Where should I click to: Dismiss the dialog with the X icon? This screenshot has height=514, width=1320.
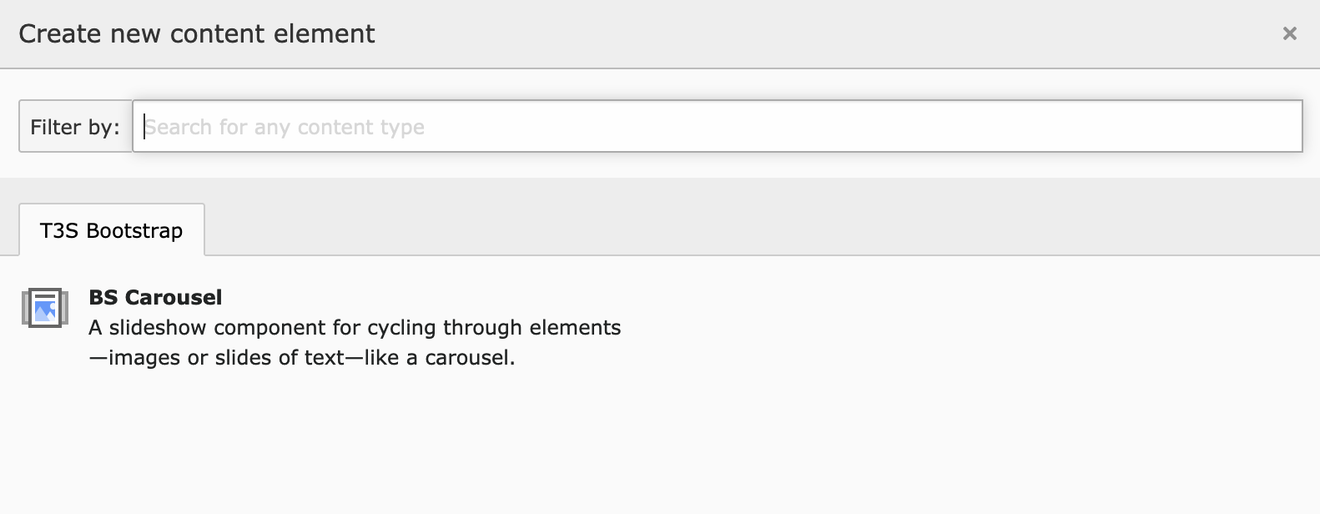[x=1289, y=34]
